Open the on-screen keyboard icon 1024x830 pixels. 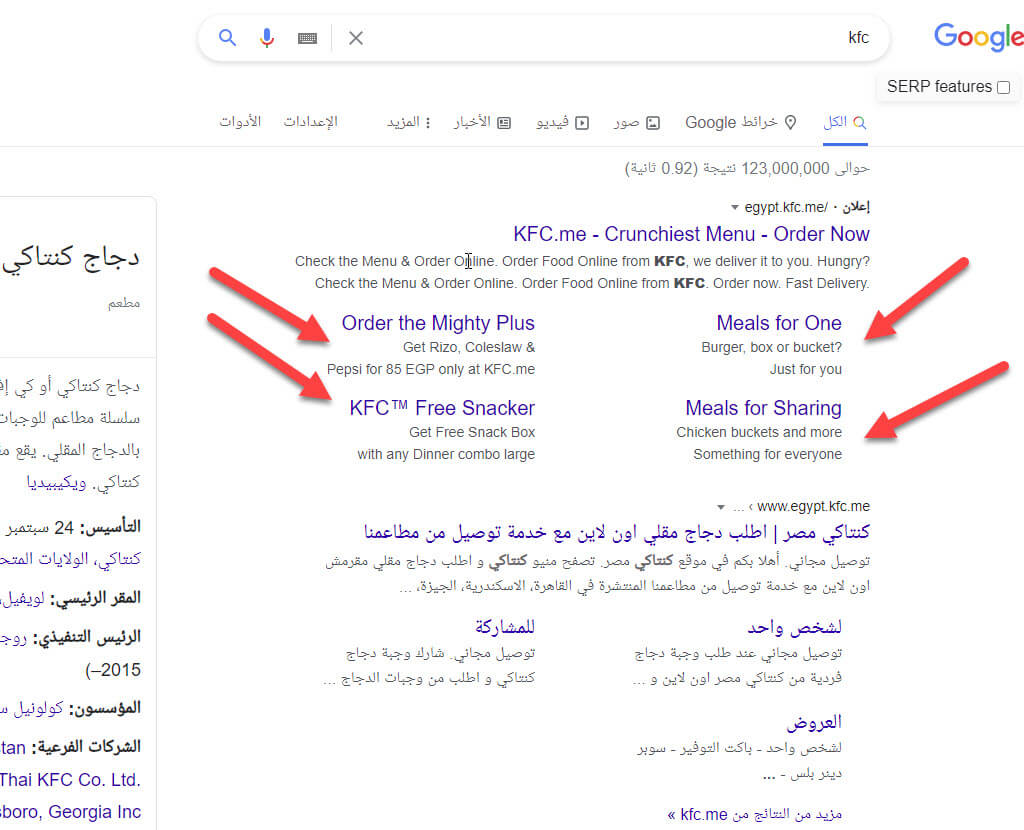pyautogui.click(x=307, y=39)
